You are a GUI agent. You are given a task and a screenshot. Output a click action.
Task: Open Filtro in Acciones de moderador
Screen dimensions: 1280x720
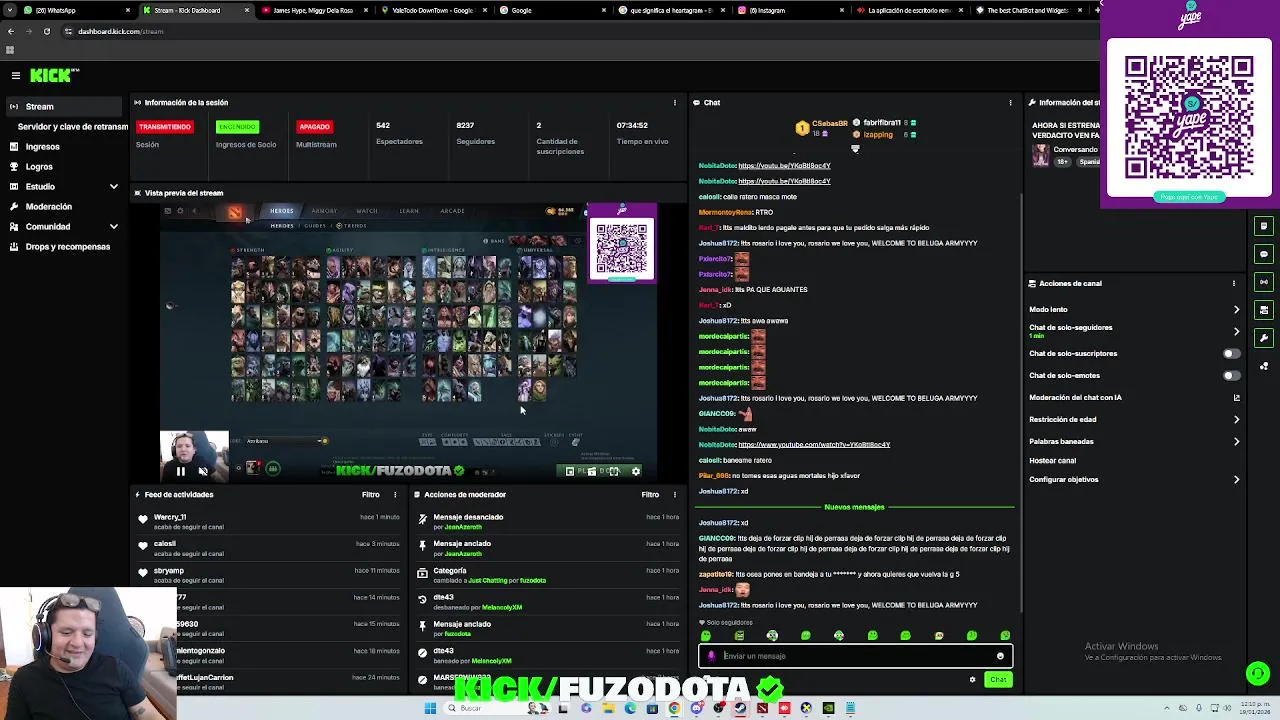pyautogui.click(x=651, y=494)
